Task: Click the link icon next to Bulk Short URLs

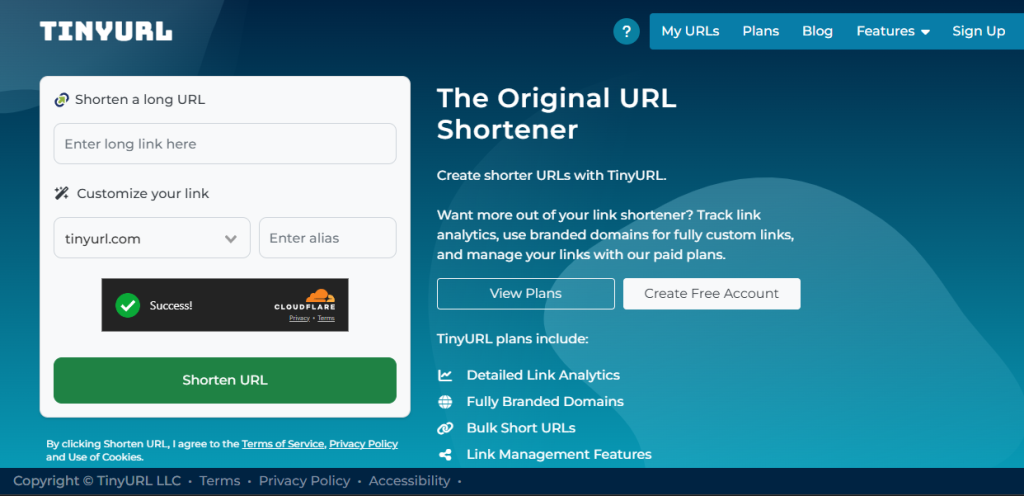Action: (x=445, y=428)
